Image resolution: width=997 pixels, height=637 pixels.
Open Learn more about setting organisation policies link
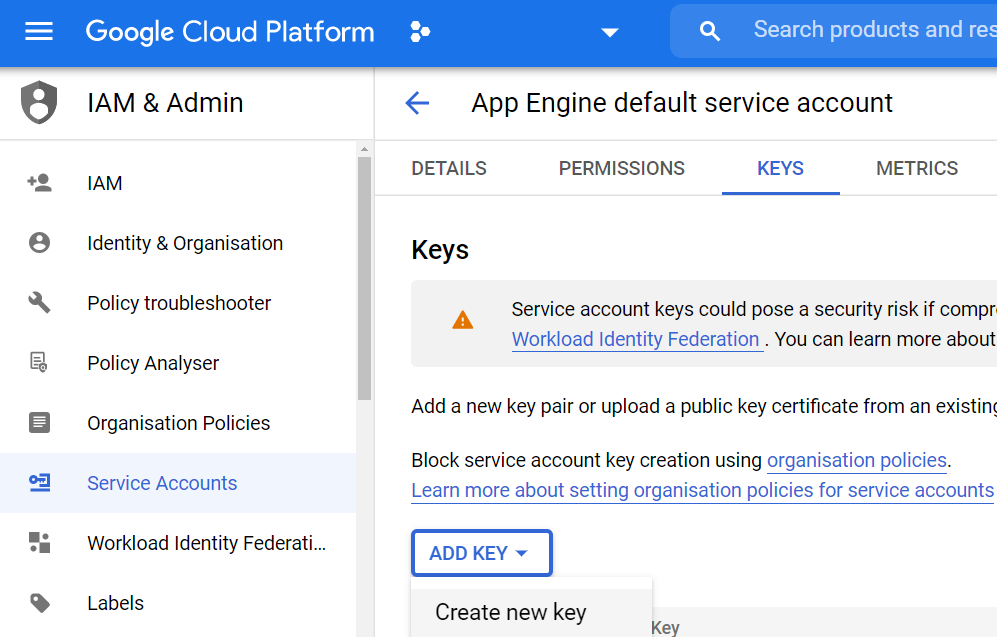click(x=703, y=490)
